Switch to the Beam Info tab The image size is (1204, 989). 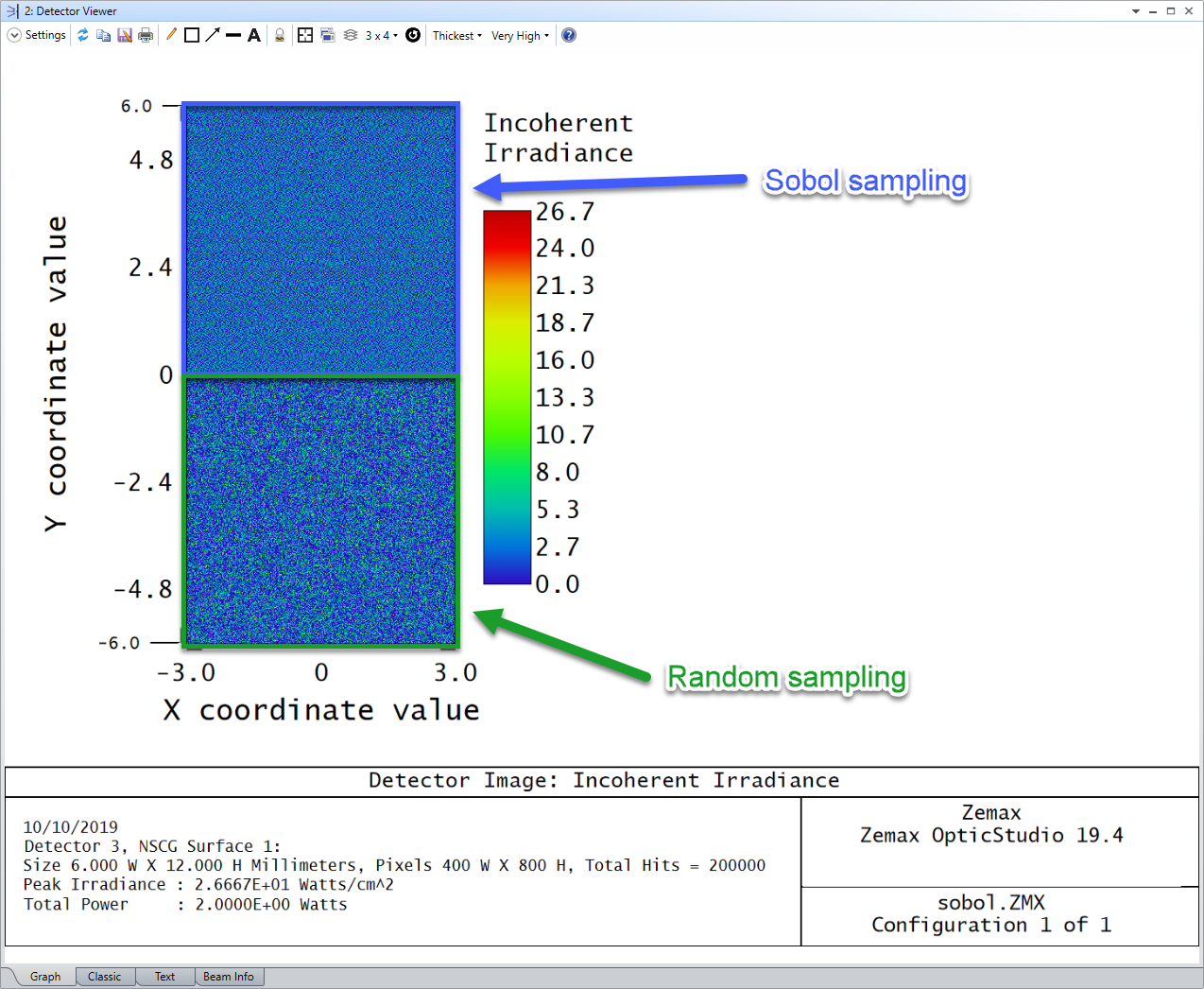coord(229,976)
